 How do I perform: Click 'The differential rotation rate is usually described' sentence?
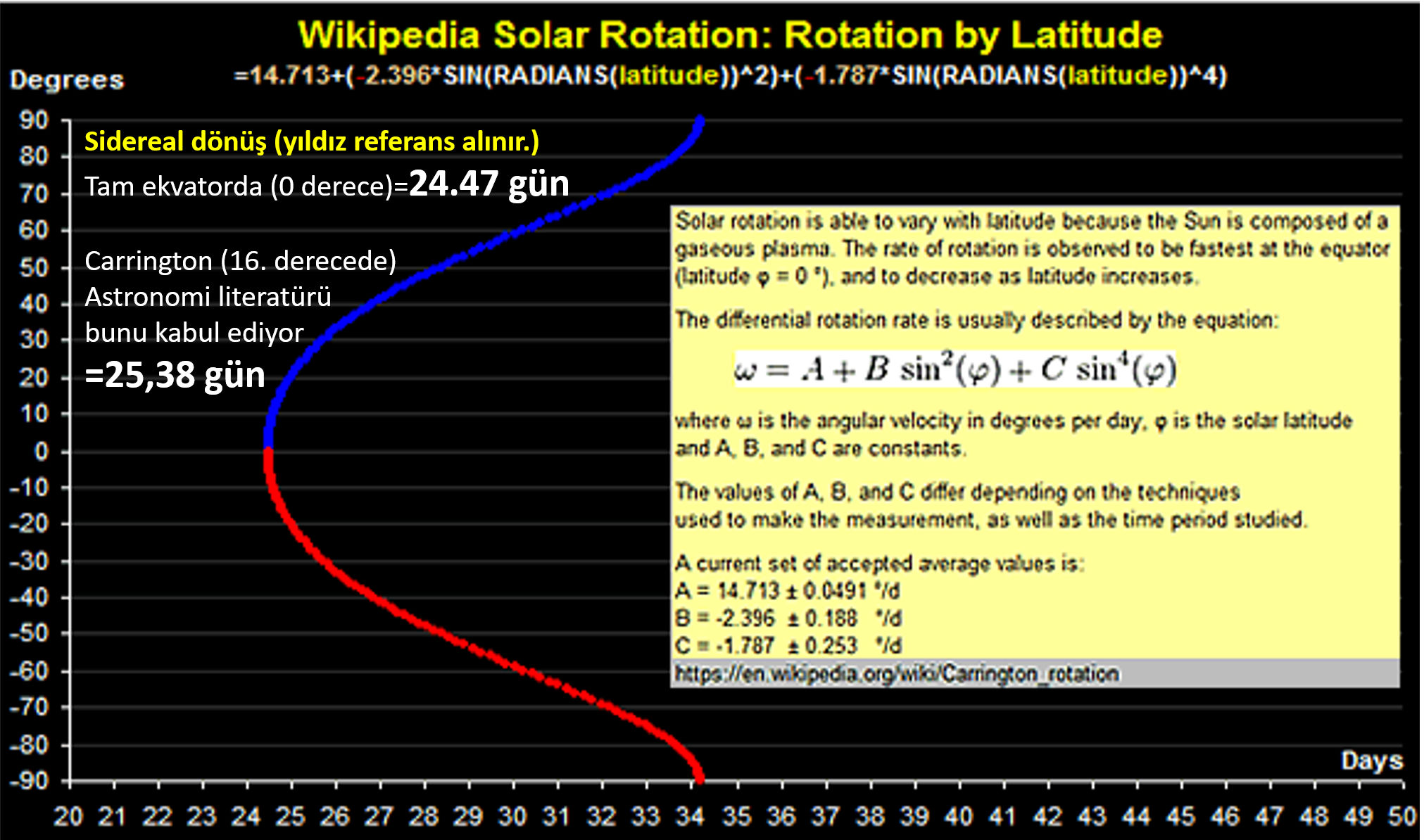[976, 320]
